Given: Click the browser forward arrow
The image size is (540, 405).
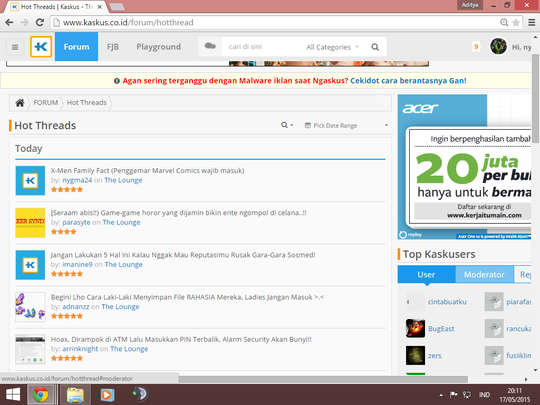Looking at the screenshot, I should (24, 22).
